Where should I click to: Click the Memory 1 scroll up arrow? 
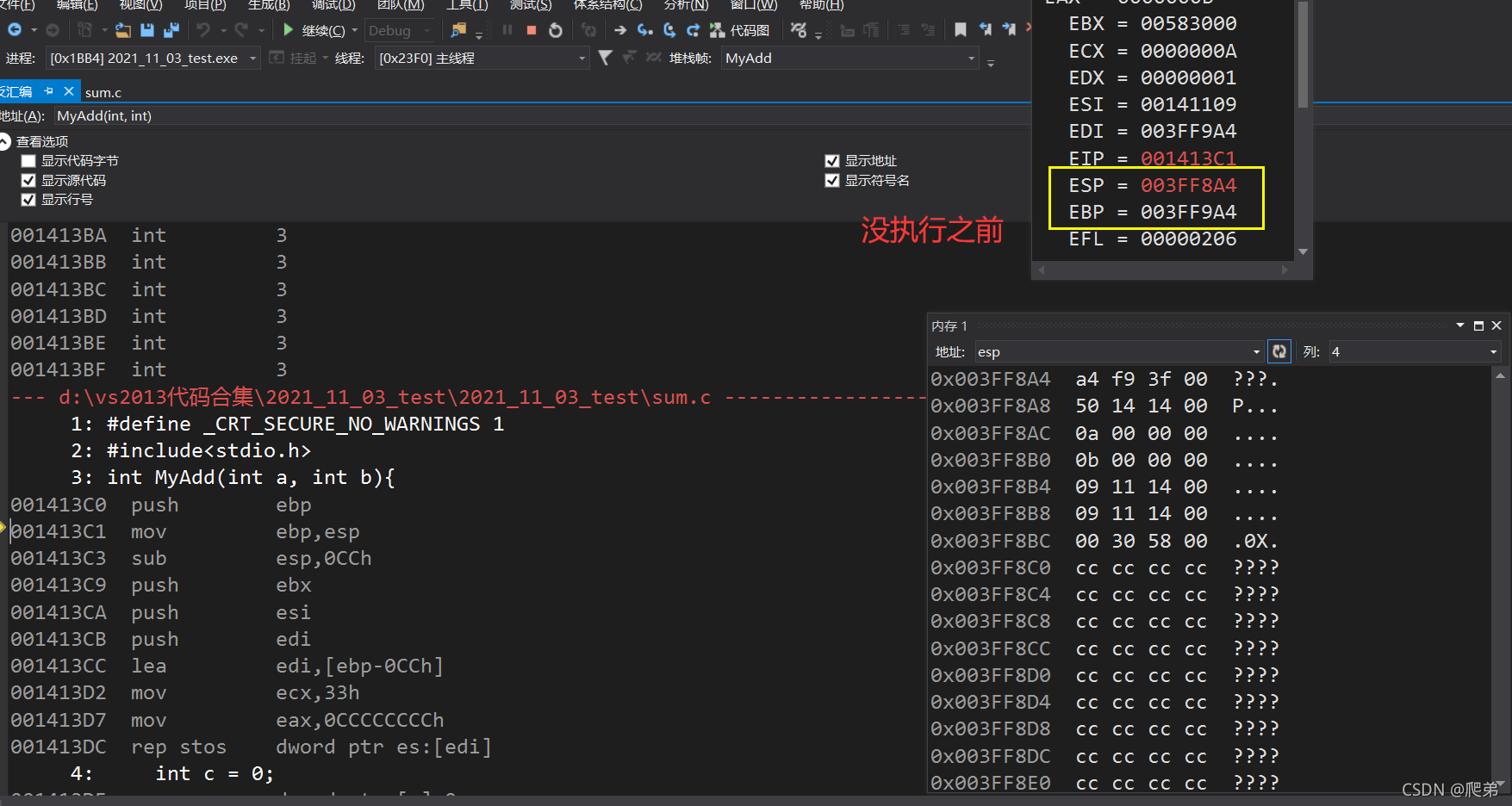click(1500, 375)
